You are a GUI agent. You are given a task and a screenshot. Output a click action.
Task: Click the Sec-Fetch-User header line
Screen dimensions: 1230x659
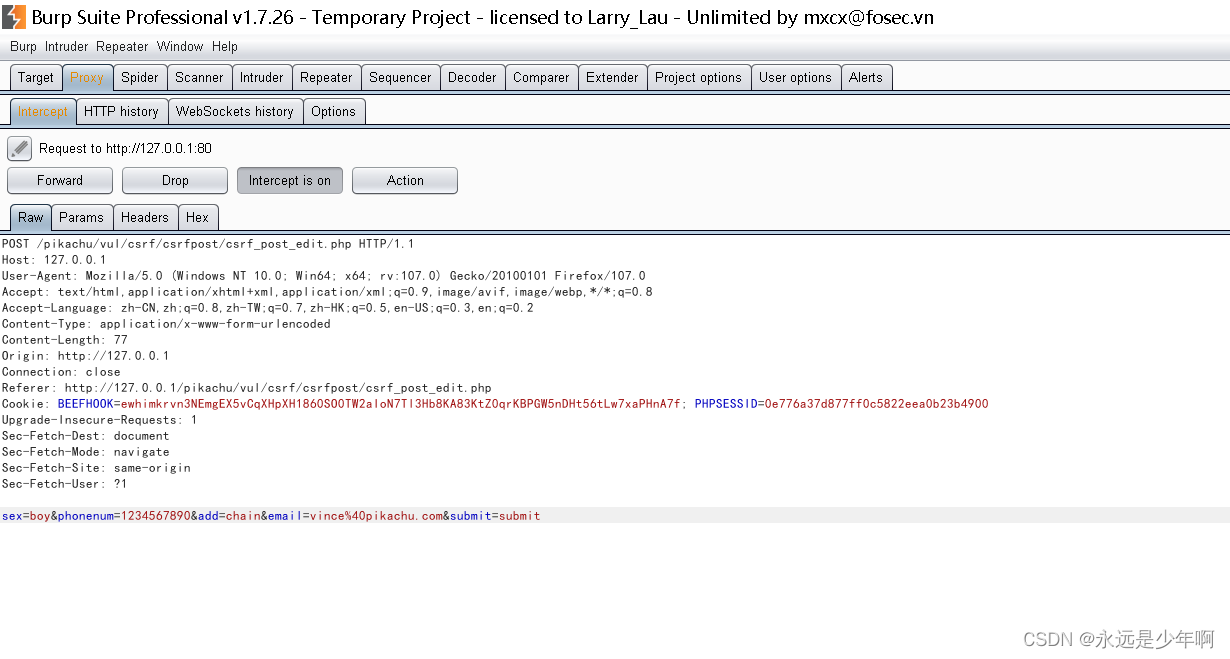coord(65,484)
